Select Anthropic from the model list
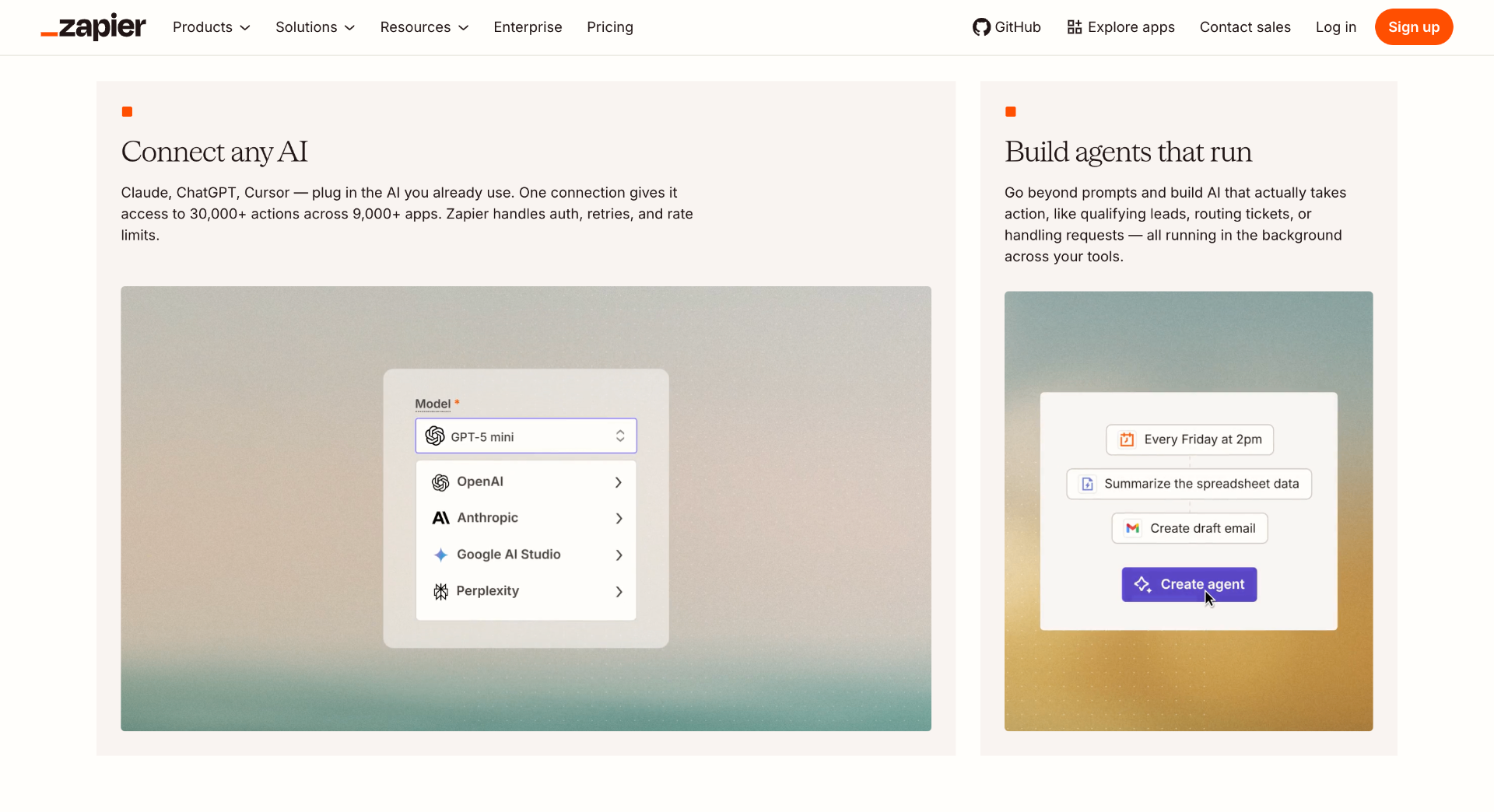The image size is (1494, 812). pos(526,518)
